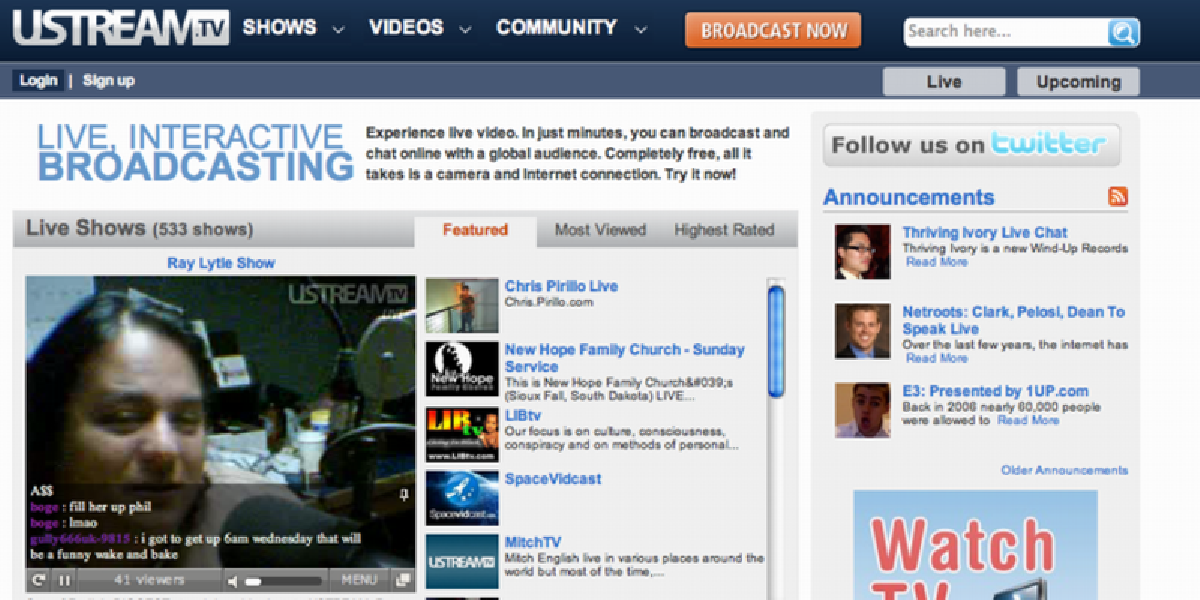Click Read More under Thriving Ivory

point(937,262)
